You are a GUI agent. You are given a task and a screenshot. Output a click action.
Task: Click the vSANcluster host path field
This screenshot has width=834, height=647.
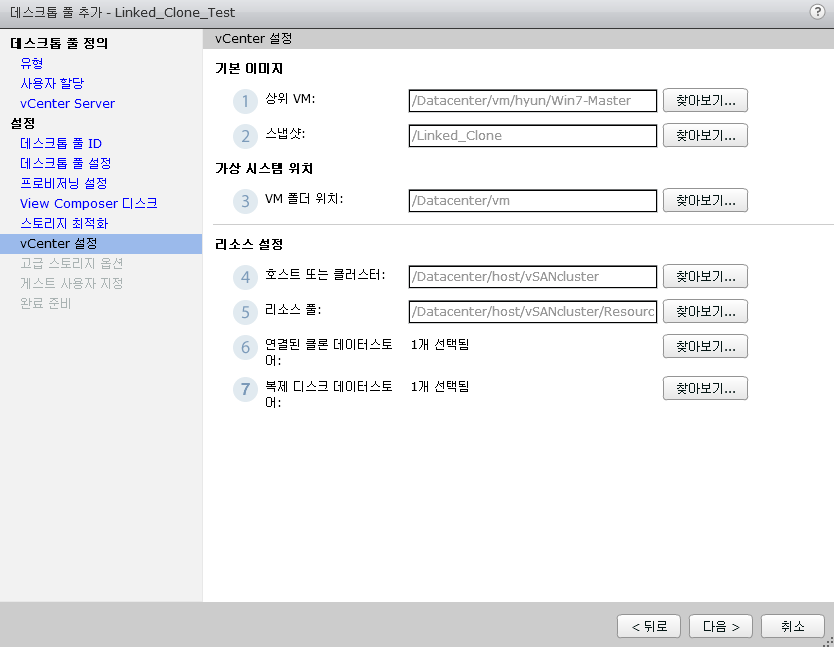532,277
